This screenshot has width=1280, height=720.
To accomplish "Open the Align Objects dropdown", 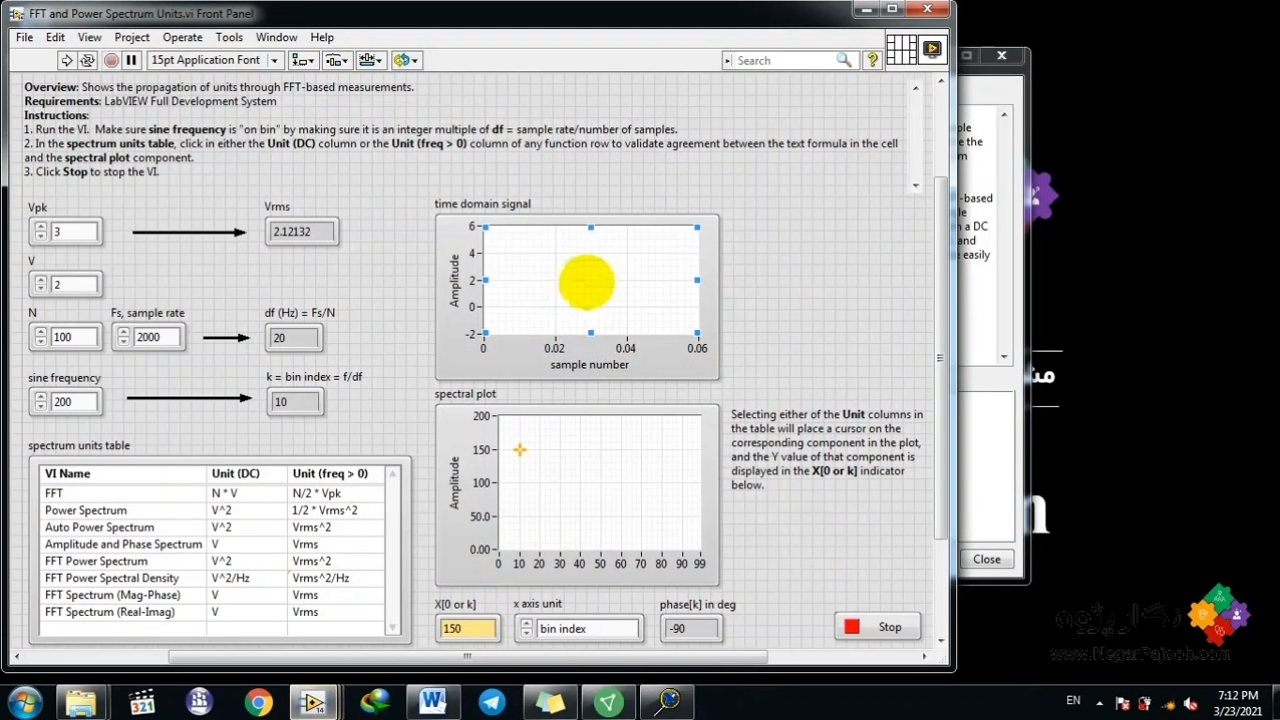I will pos(303,60).
